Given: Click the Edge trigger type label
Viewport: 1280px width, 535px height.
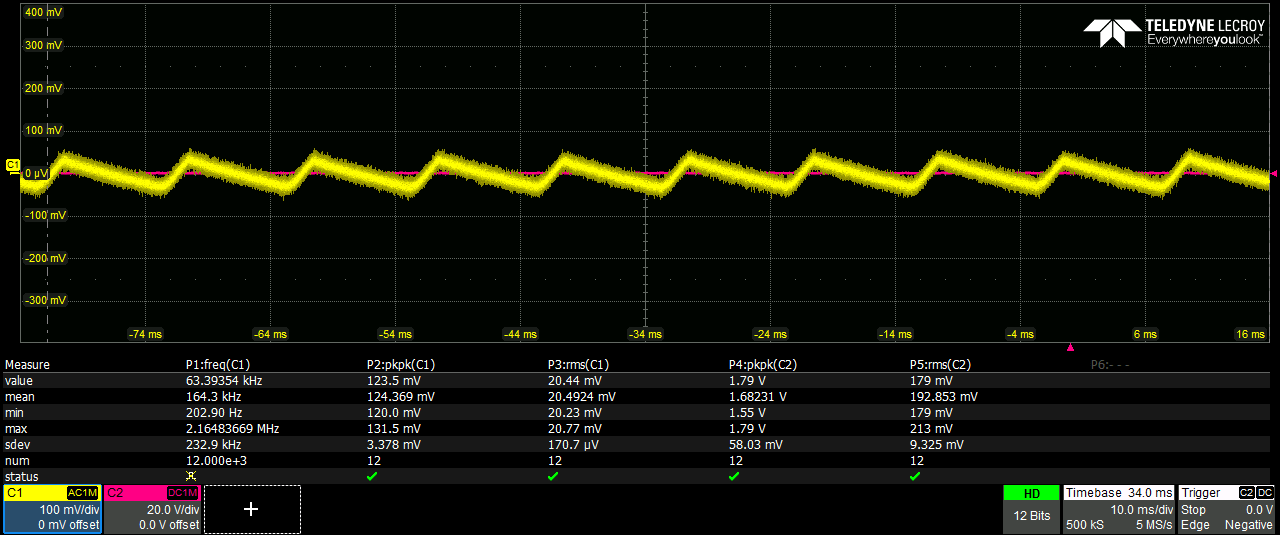Looking at the screenshot, I should pyautogui.click(x=1195, y=525).
